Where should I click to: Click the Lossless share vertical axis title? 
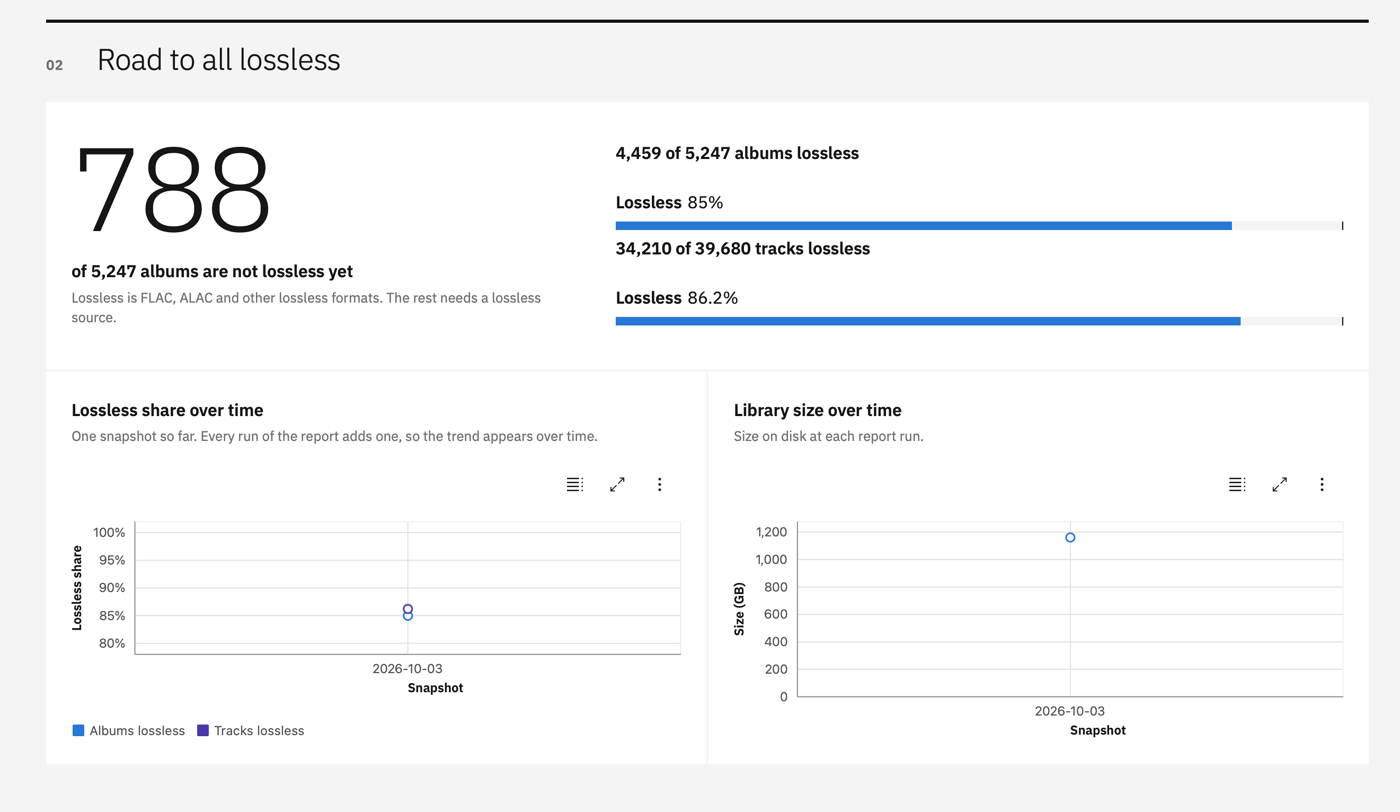pyautogui.click(x=77, y=588)
